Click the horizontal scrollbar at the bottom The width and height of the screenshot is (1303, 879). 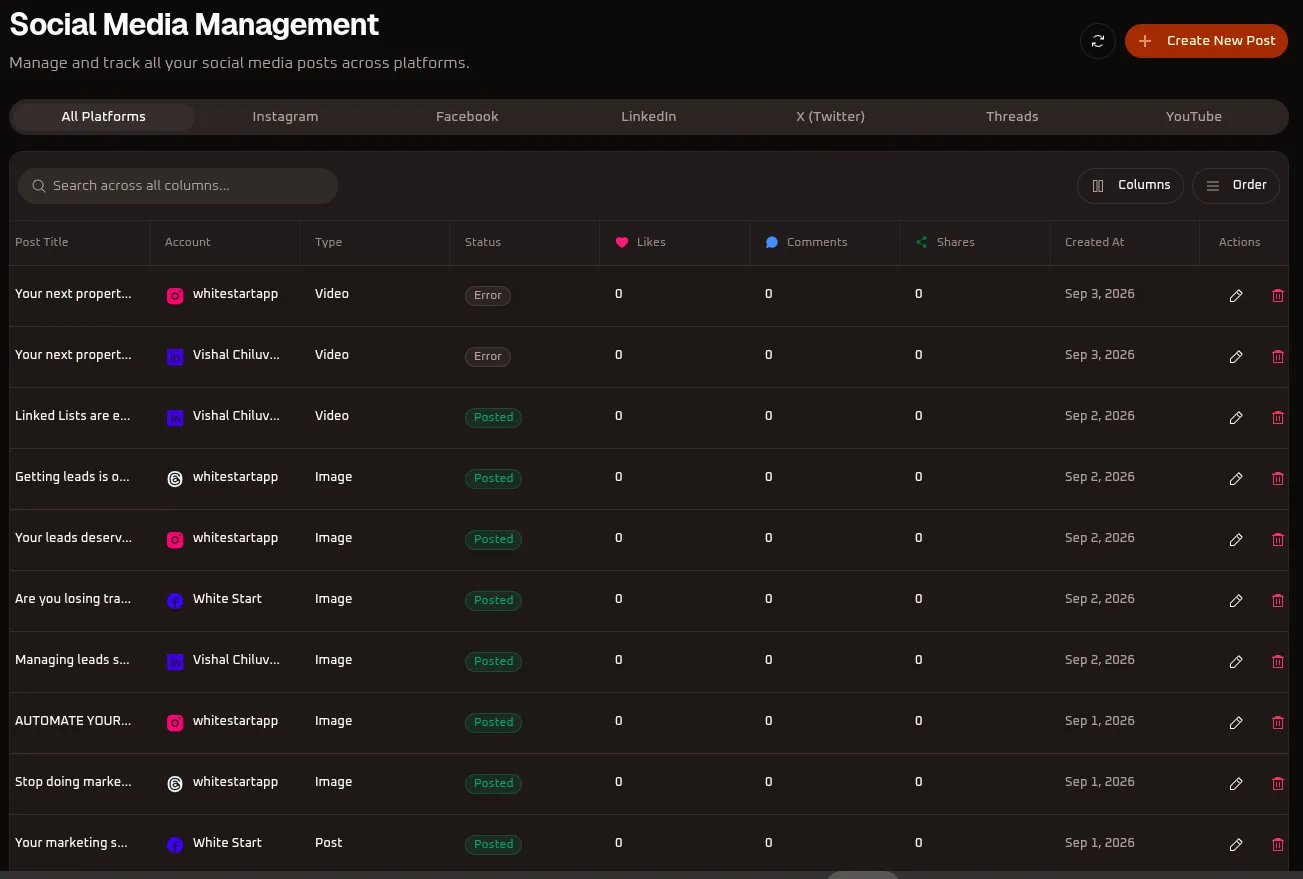(862, 875)
